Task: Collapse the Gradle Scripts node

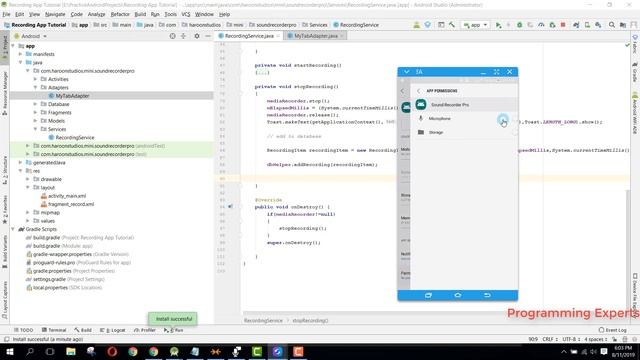Action: [13, 229]
